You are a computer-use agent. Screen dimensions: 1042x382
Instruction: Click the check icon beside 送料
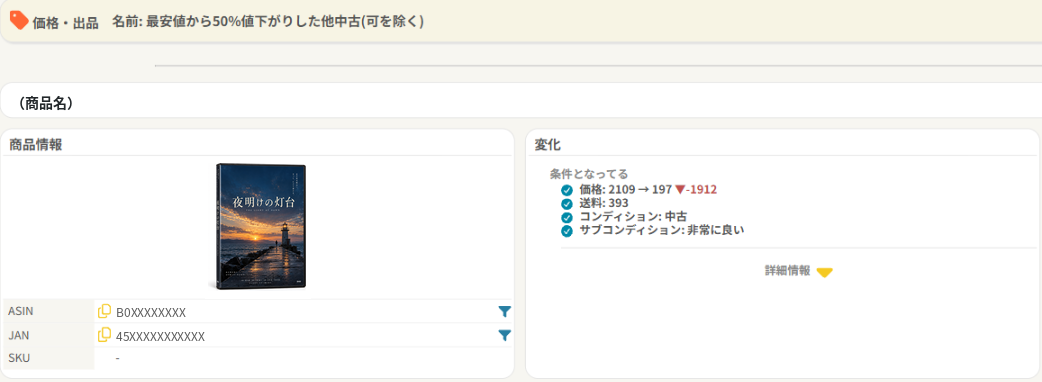pos(567,203)
